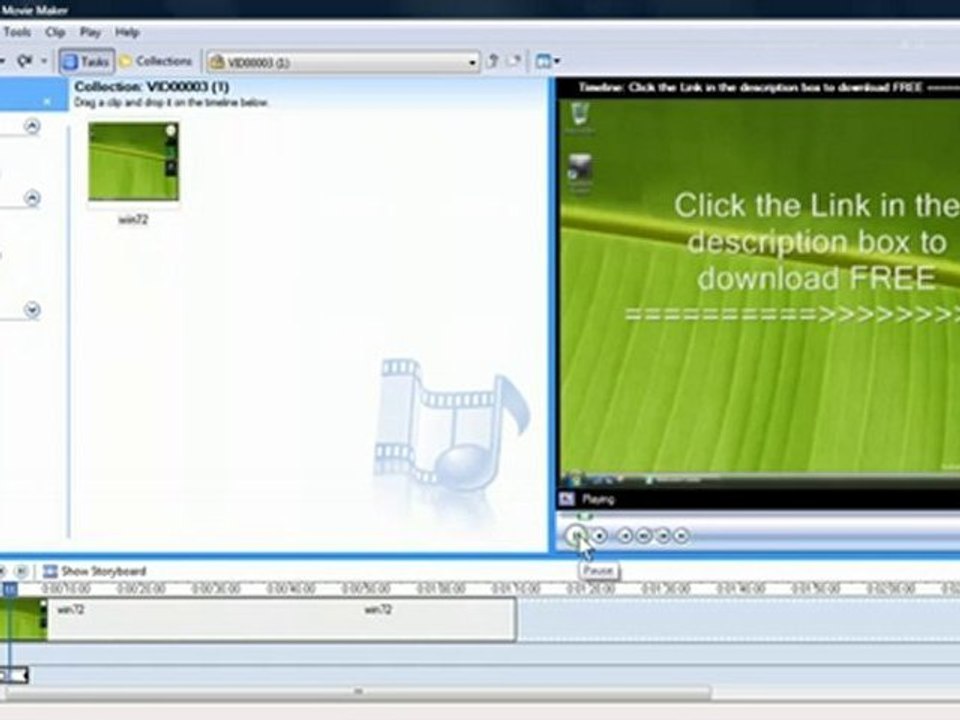Screen dimensions: 960x720
Task: Click the 0:01:50.00 mark on the ruler
Action: click(816, 589)
